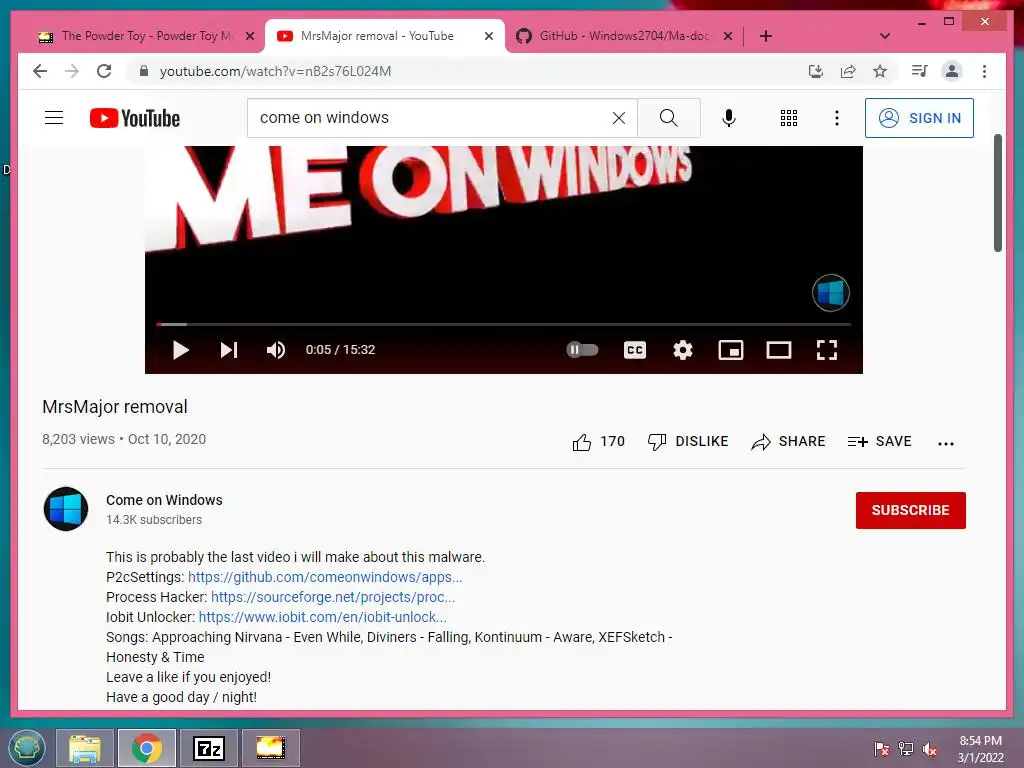The width and height of the screenshot is (1024, 768).
Task: Open more actions ellipsis below video
Action: point(946,443)
